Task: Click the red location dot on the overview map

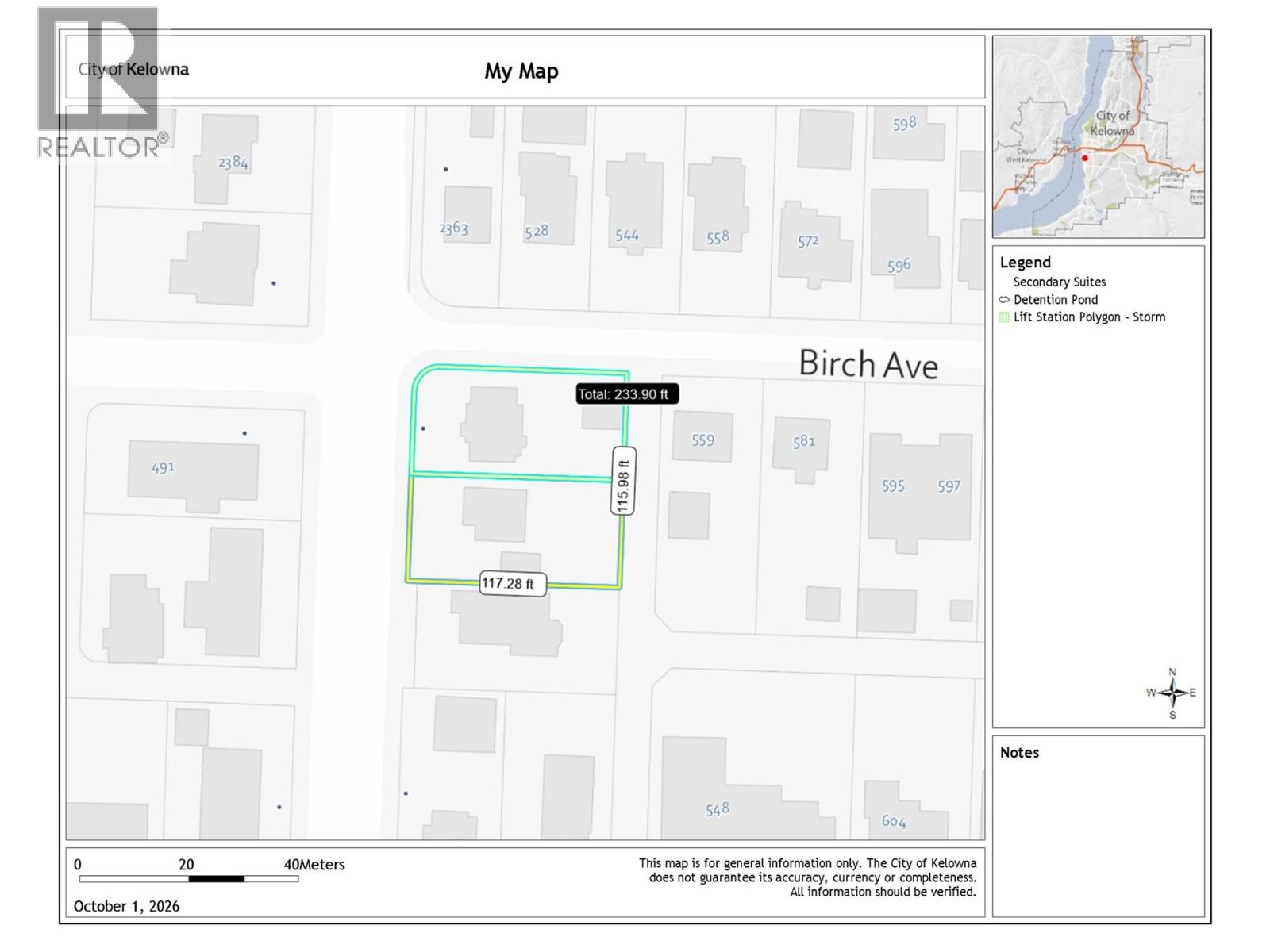Action: point(1084,158)
